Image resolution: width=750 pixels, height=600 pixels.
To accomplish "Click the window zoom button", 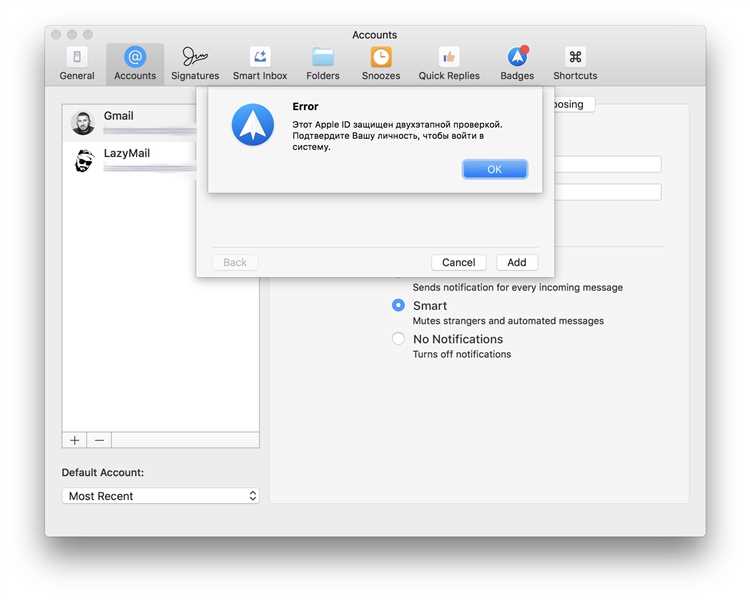I will point(88,34).
